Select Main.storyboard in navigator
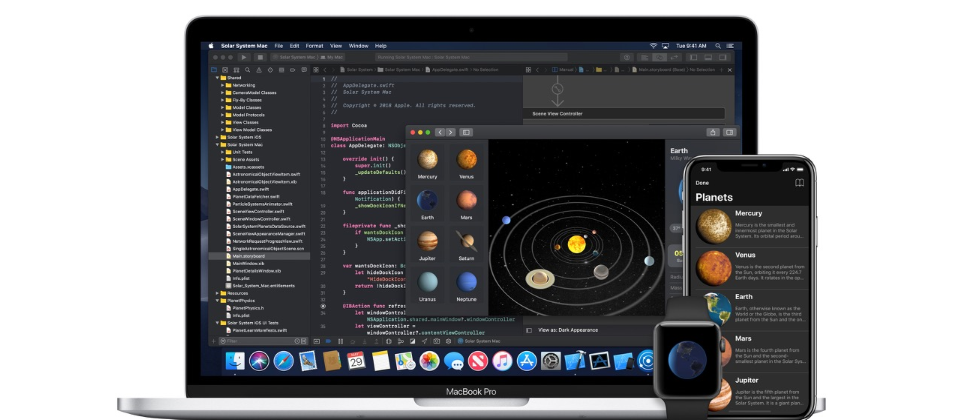This screenshot has width=960, height=420. click(x=259, y=256)
